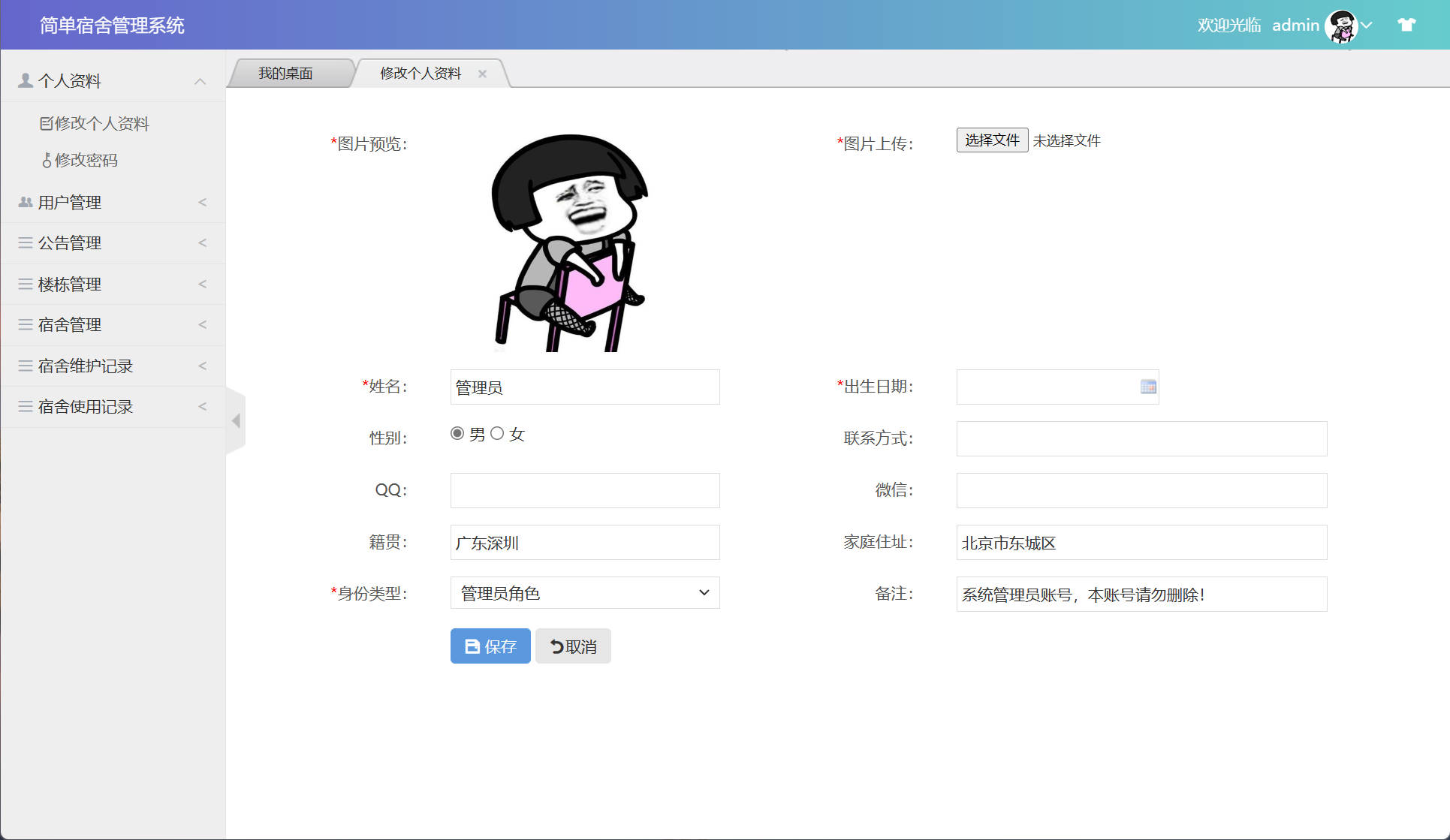This screenshot has width=1450, height=840.
Task: Click the edit icon beside 修改个人资料
Action: (x=47, y=122)
